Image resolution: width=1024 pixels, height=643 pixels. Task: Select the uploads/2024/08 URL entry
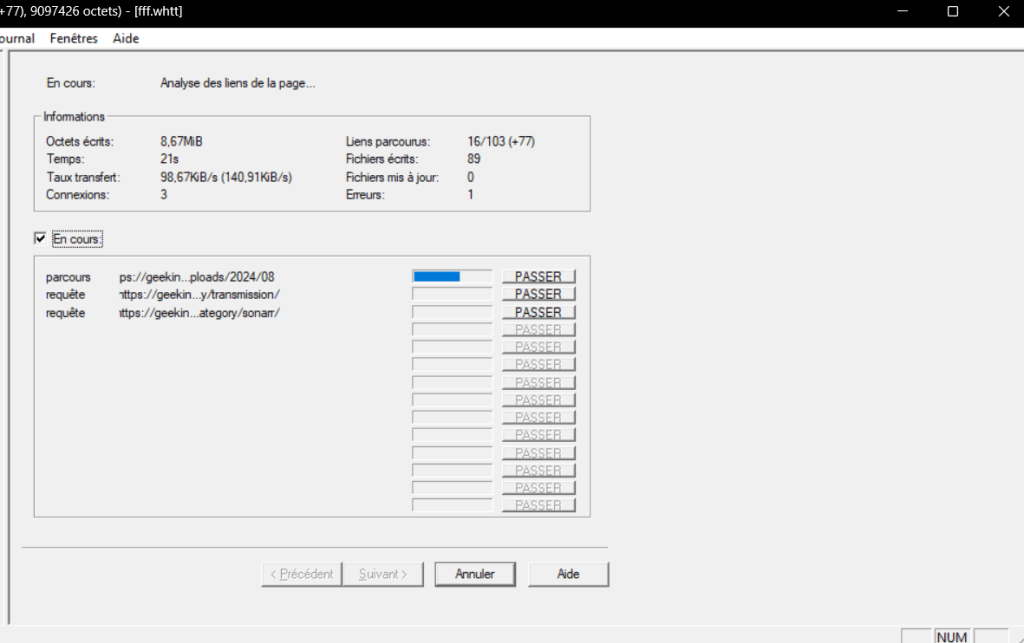pos(196,277)
